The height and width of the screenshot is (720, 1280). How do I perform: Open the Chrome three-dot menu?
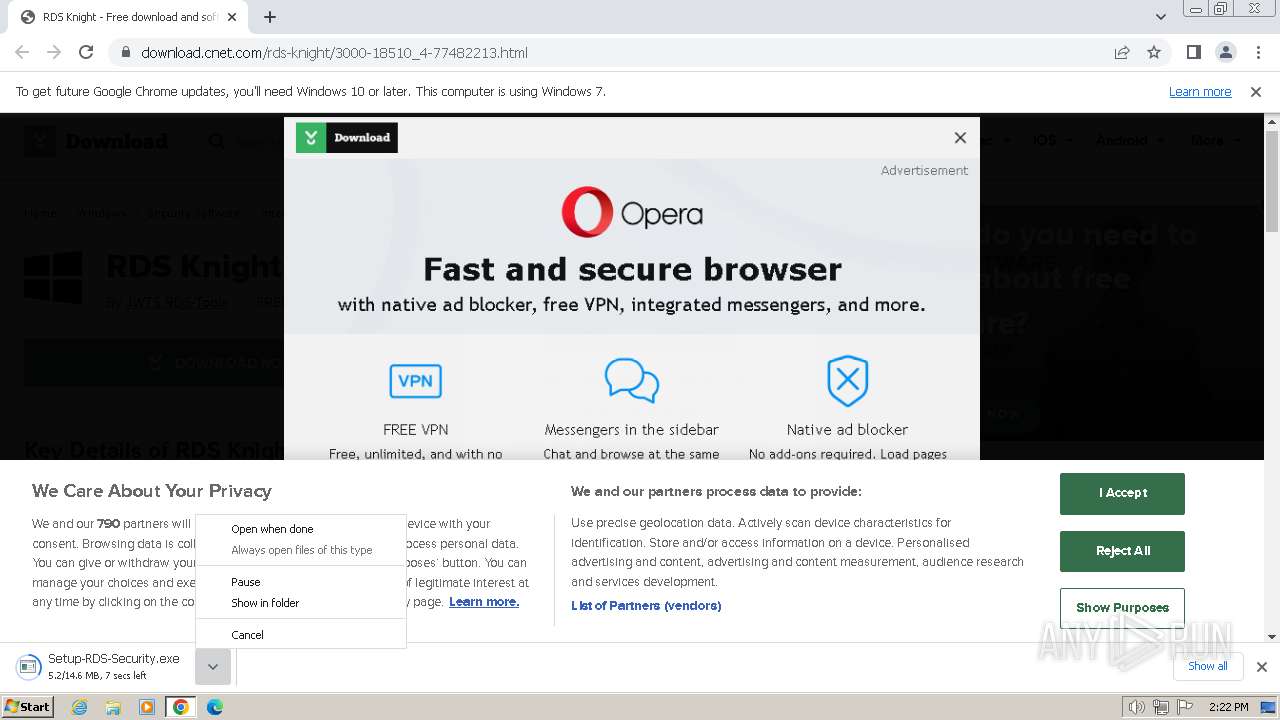click(x=1258, y=53)
